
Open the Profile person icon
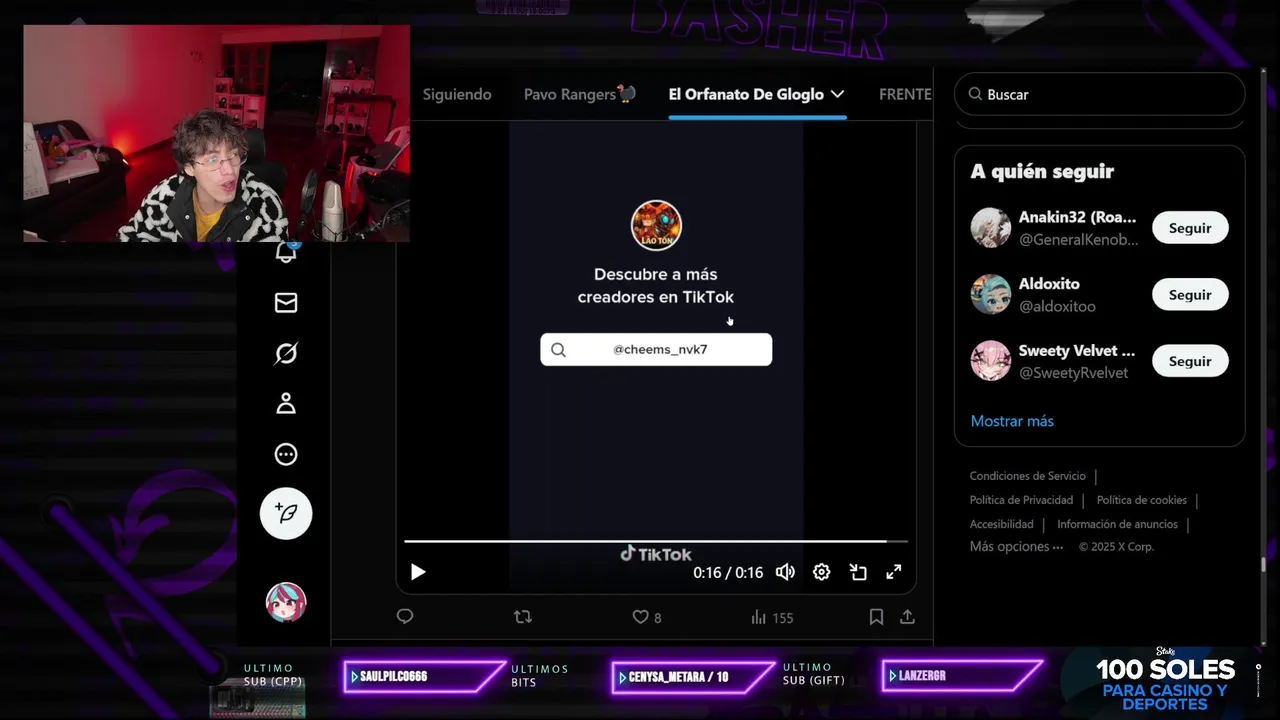(x=286, y=403)
